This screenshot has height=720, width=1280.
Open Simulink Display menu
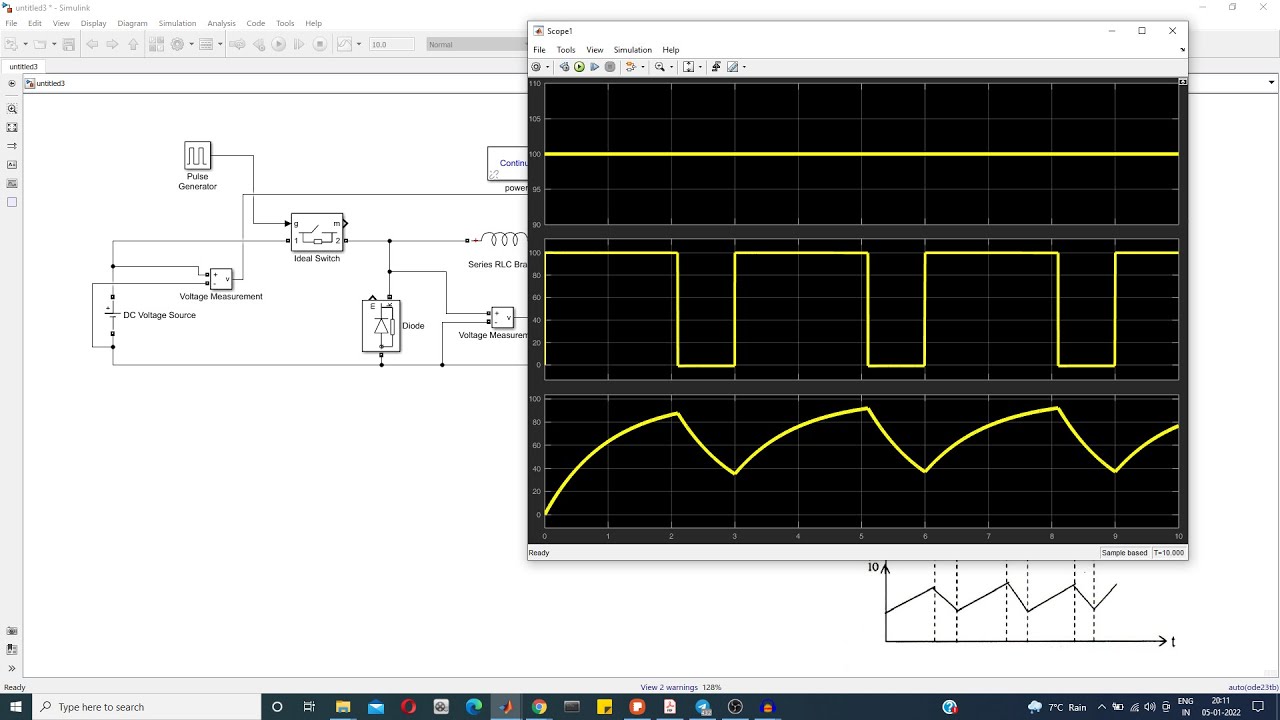93,23
